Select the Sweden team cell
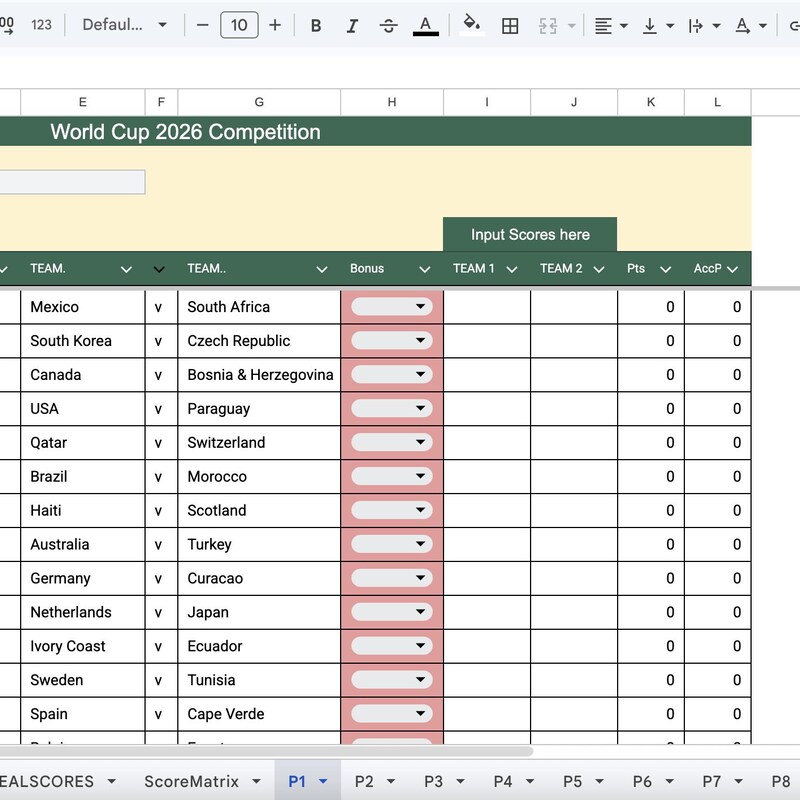The width and height of the screenshot is (800, 800). coord(83,680)
